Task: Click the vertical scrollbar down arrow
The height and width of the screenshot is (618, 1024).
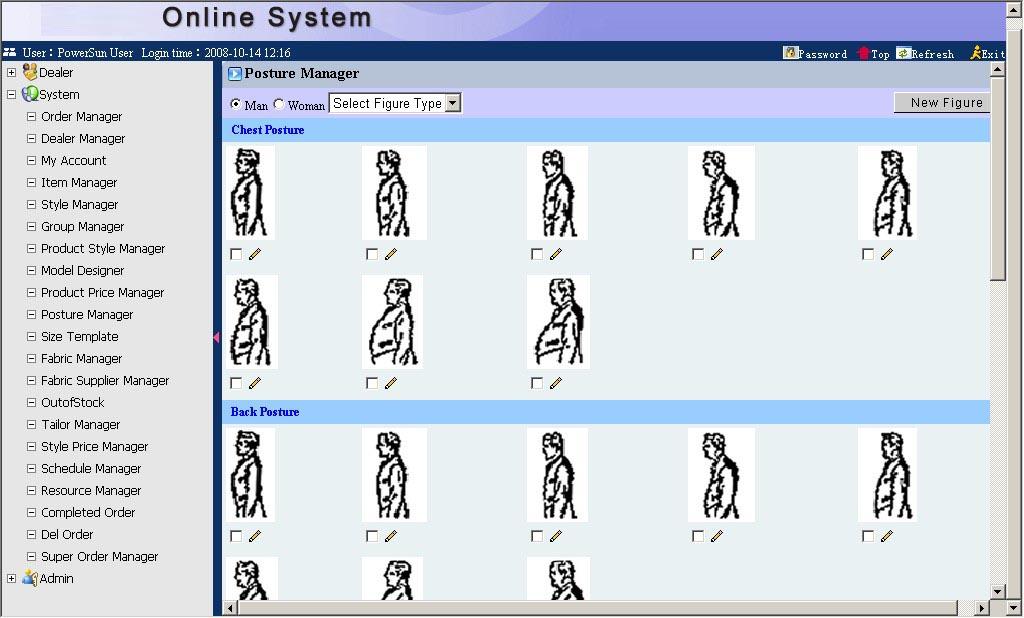Action: click(x=997, y=592)
